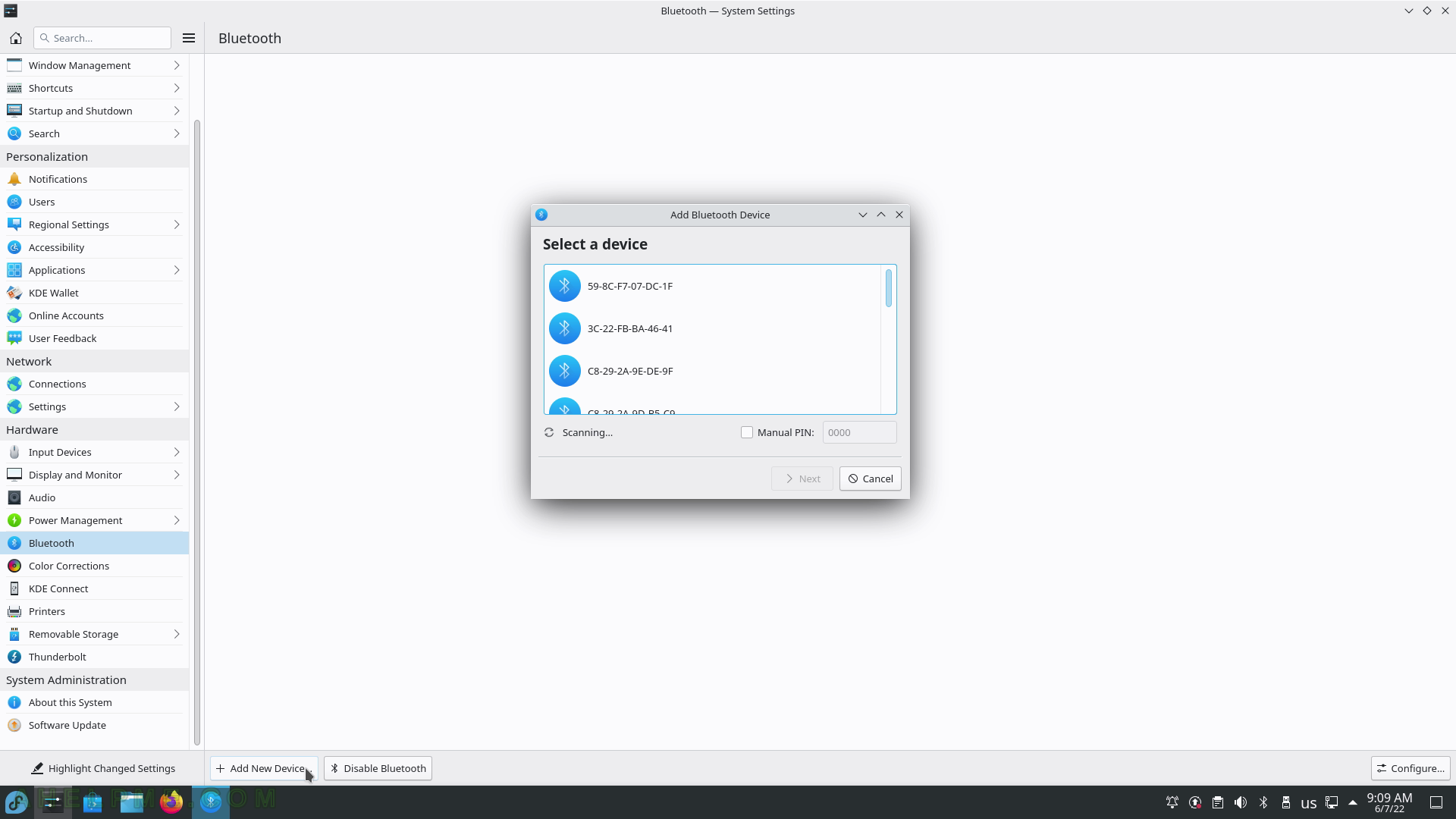Open the Fedora application launcher

tap(17, 802)
